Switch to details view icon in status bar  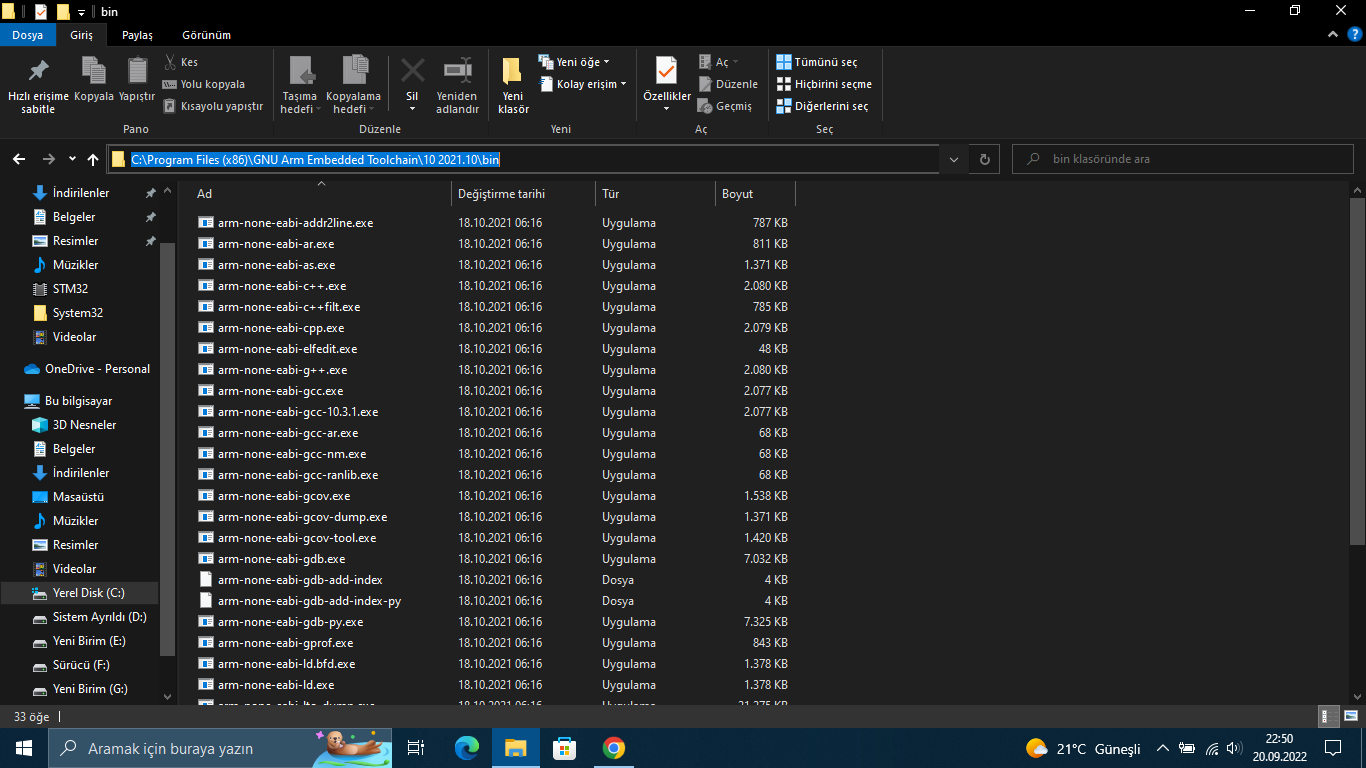coord(1329,717)
